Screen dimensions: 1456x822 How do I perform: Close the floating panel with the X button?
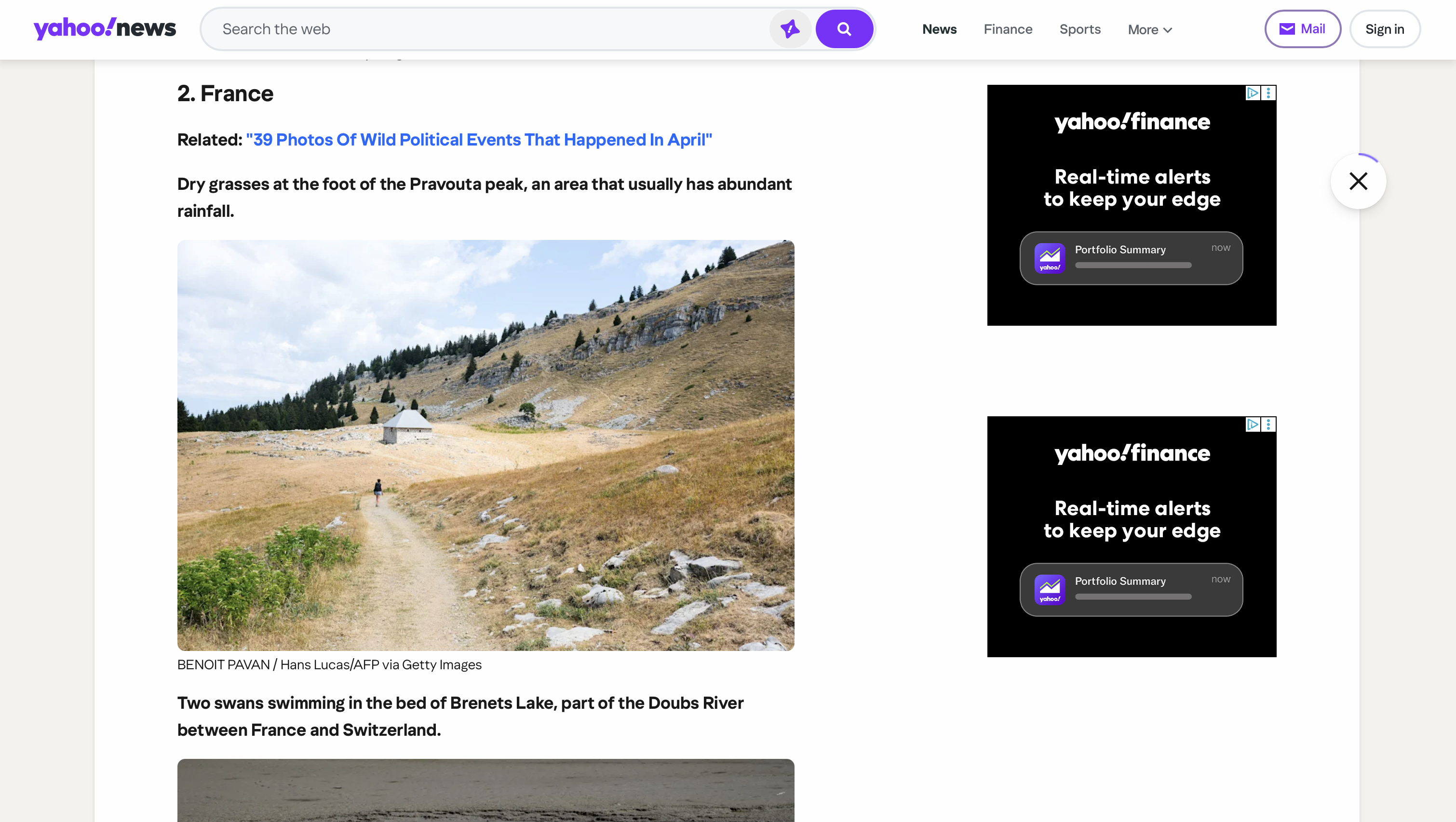pyautogui.click(x=1358, y=181)
